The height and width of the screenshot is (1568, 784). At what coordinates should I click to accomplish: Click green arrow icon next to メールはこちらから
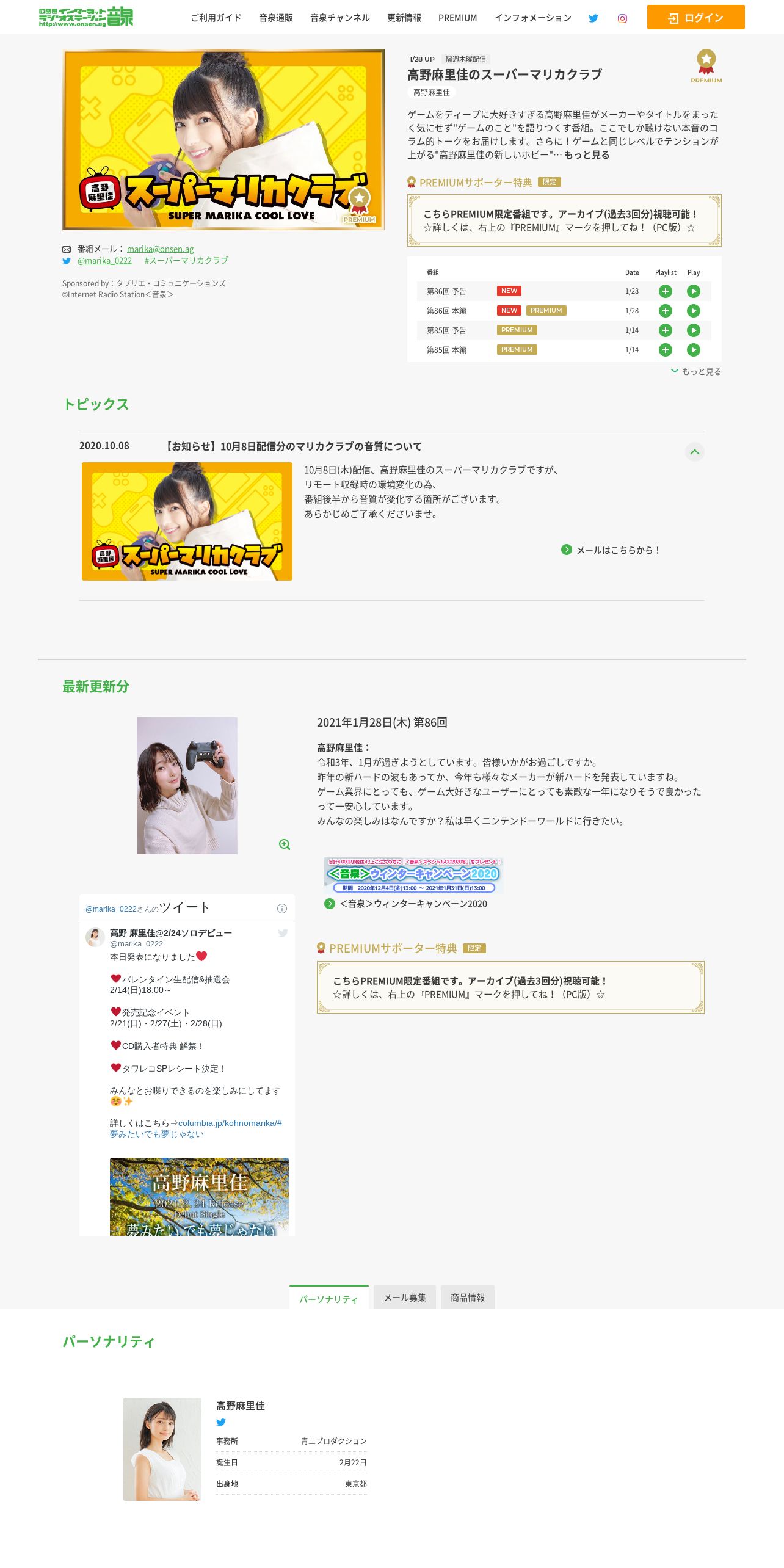coord(567,550)
